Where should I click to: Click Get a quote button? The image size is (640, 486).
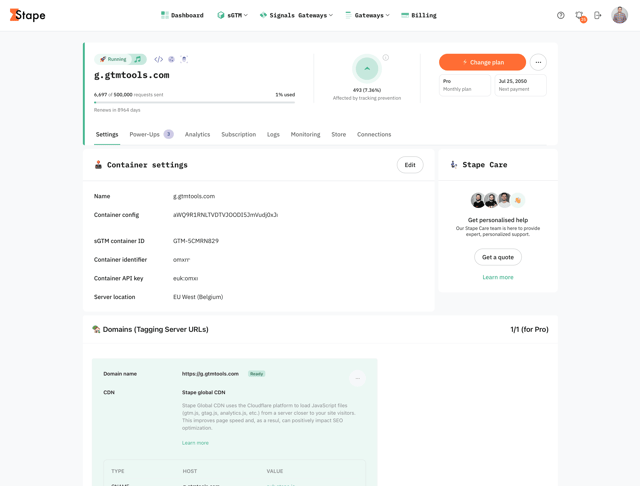(x=498, y=257)
